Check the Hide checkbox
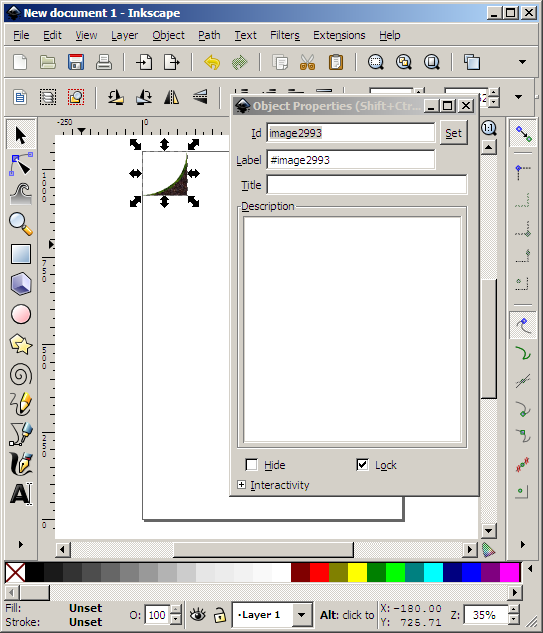 252,465
